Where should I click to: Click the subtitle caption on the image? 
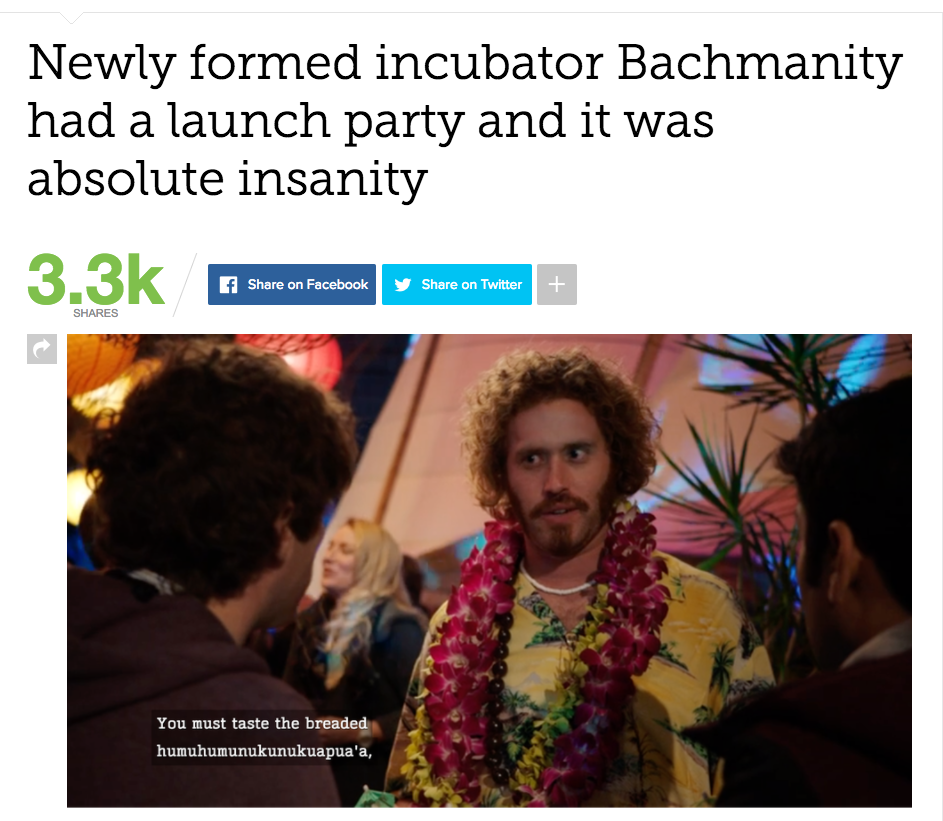point(263,737)
